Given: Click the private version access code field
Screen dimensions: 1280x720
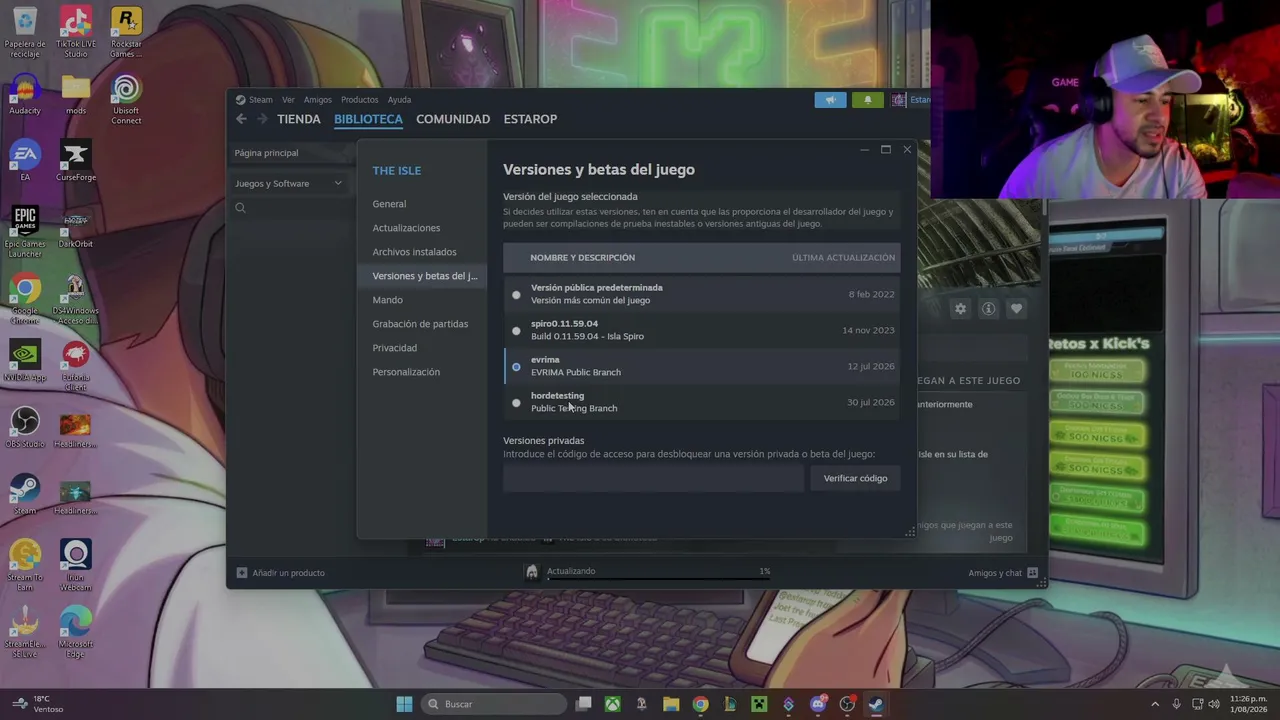Looking at the screenshot, I should point(653,479).
